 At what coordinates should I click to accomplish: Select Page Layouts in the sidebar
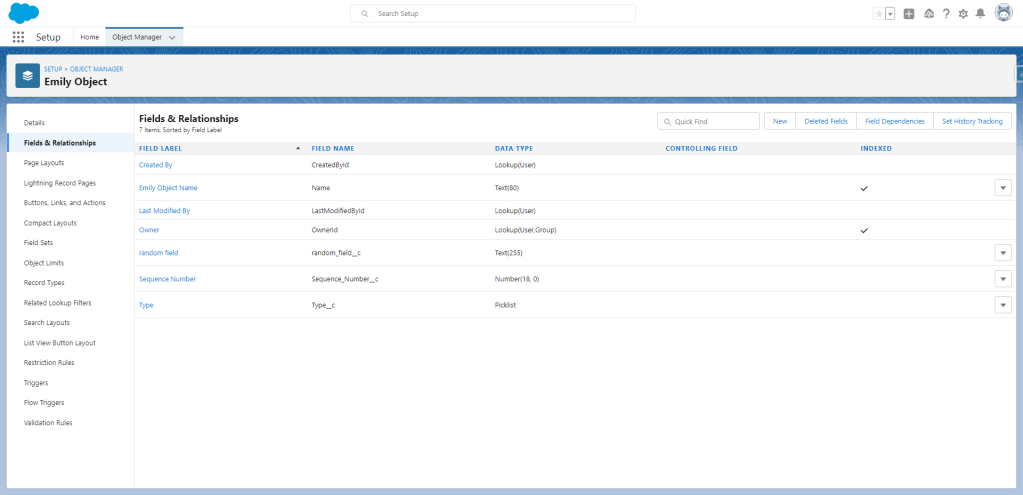click(43, 163)
